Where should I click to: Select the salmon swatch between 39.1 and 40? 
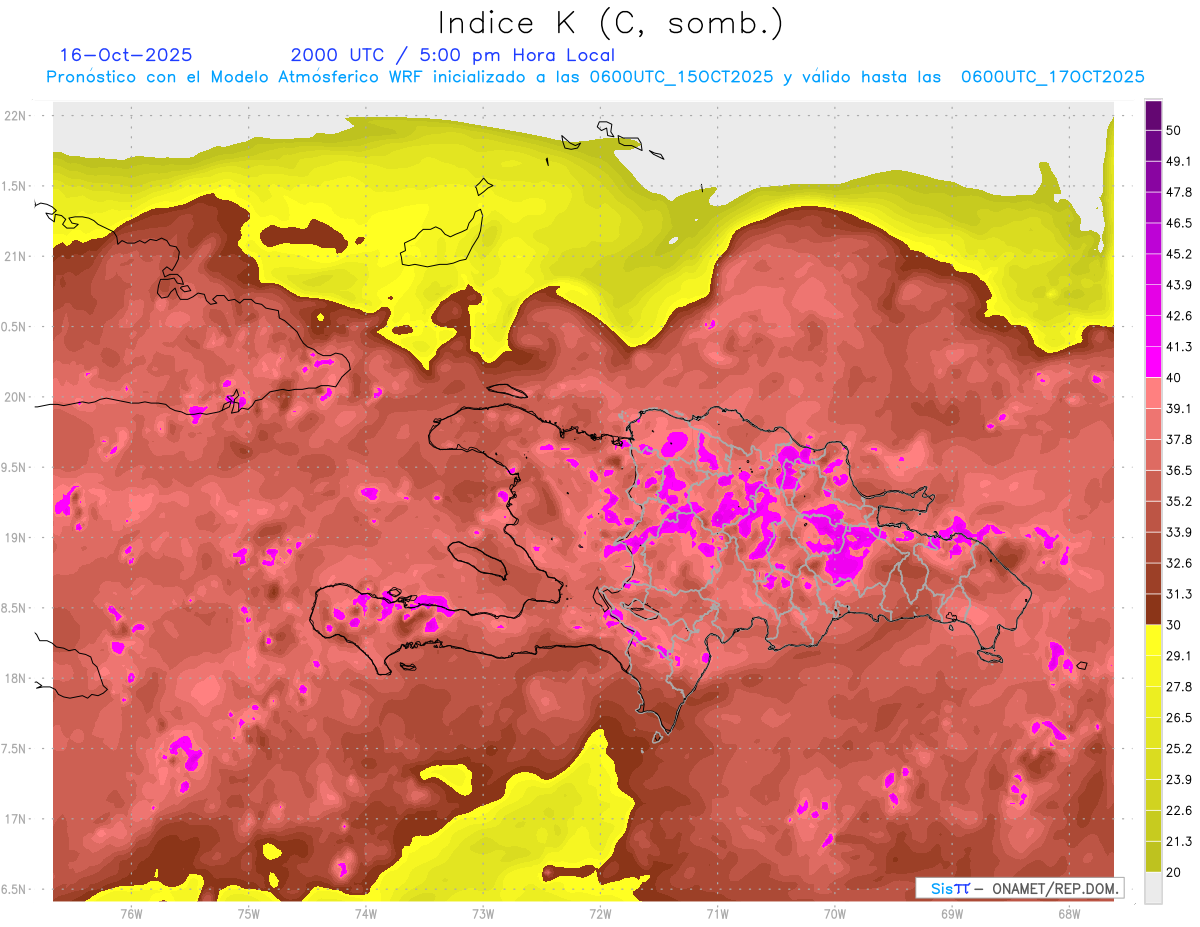point(1153,393)
